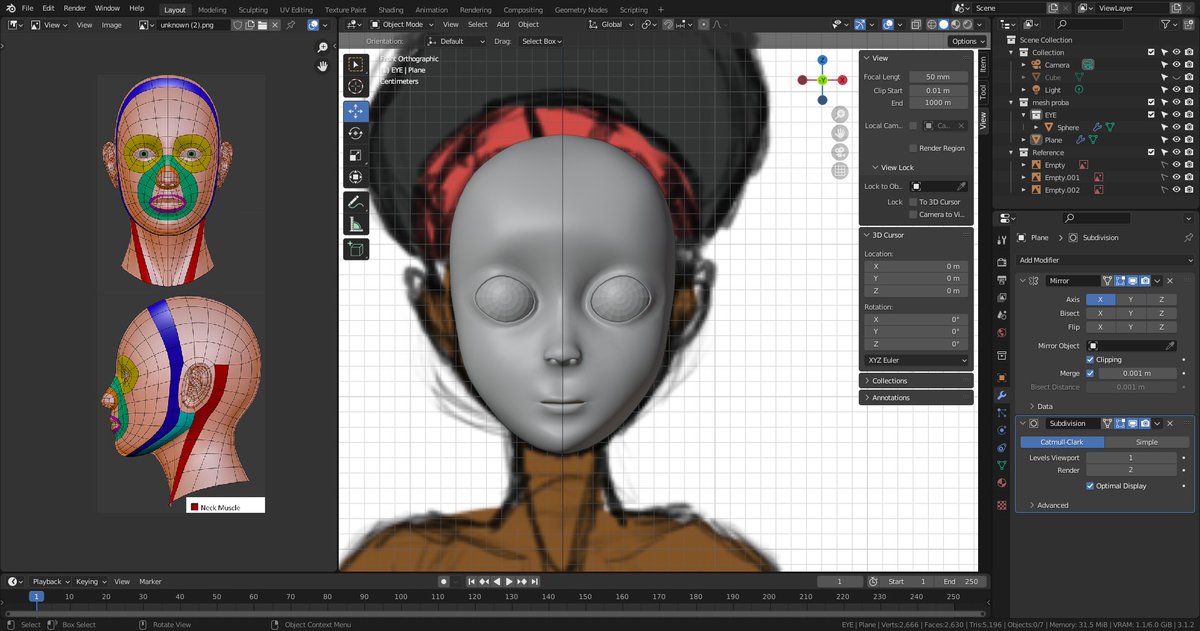Toggle the Optimal Display checkbox
This screenshot has width=1200, height=631.
pyautogui.click(x=1090, y=486)
